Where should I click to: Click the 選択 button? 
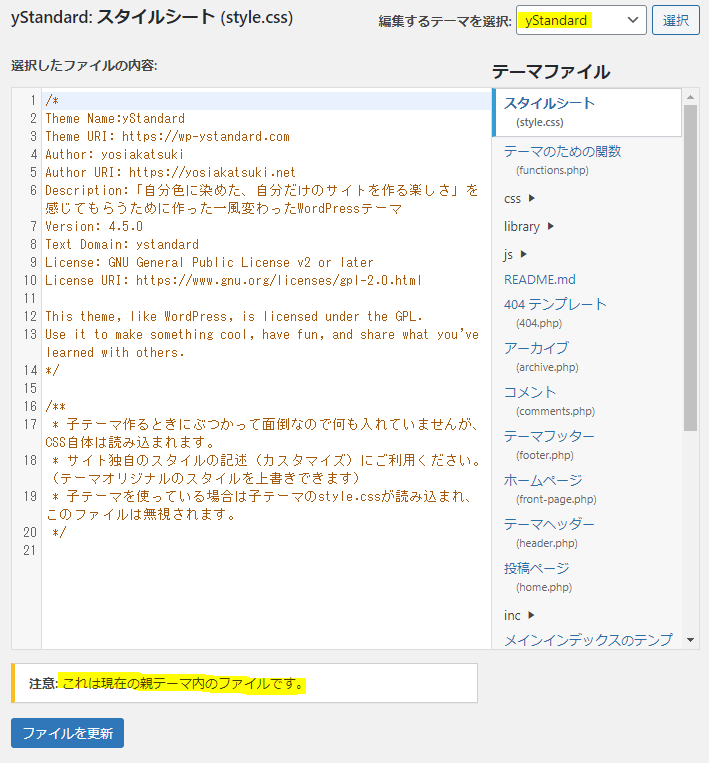675,20
